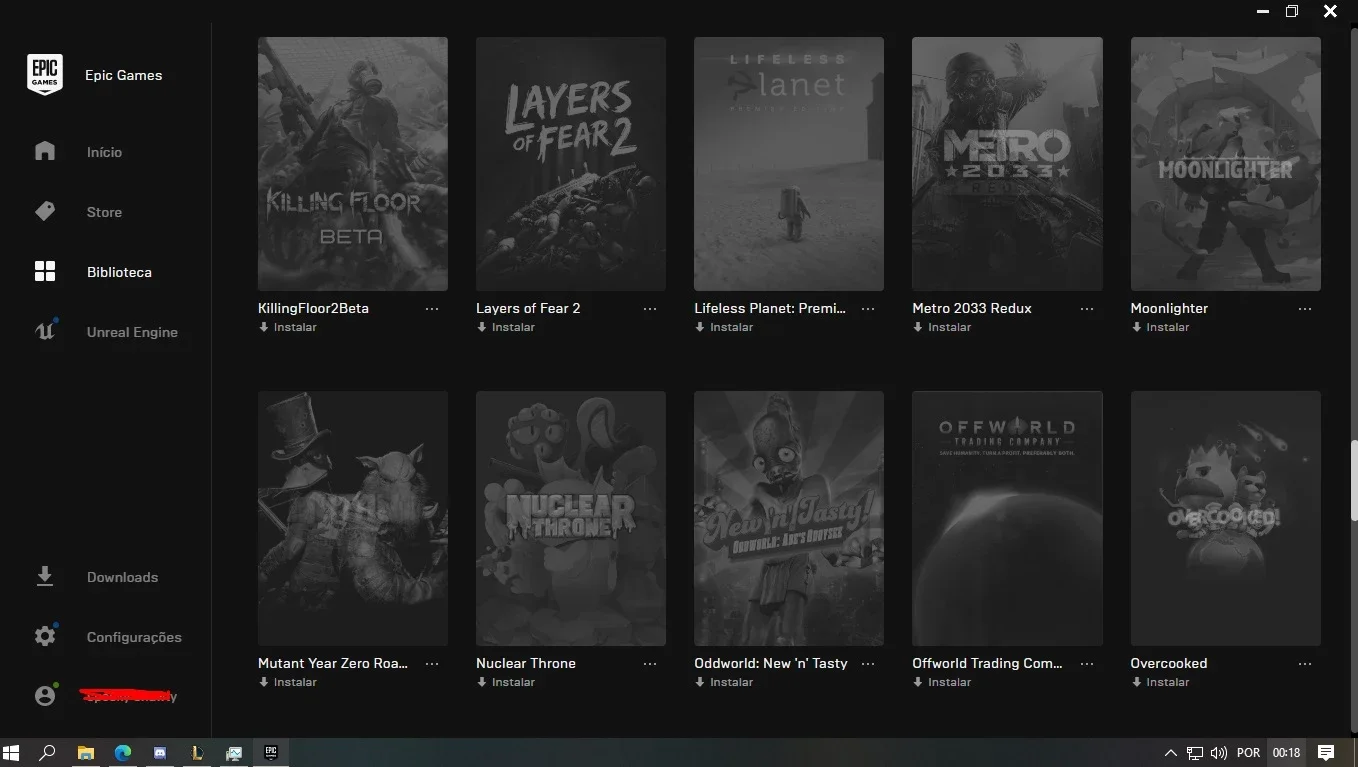This screenshot has width=1358, height=767.
Task: Open the Nuclear Throne cover thumbnail
Action: coord(571,518)
